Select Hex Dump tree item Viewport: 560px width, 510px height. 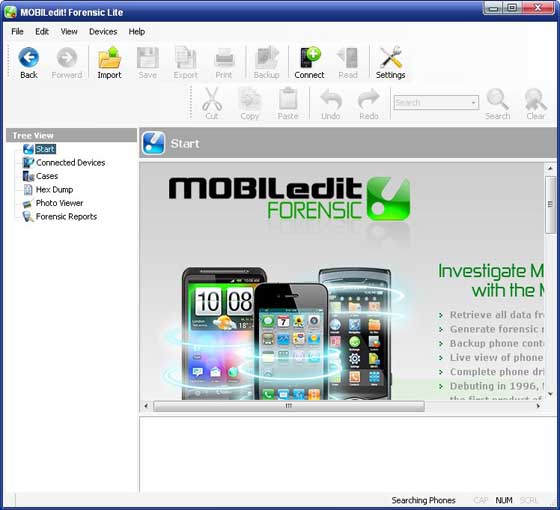(x=54, y=190)
